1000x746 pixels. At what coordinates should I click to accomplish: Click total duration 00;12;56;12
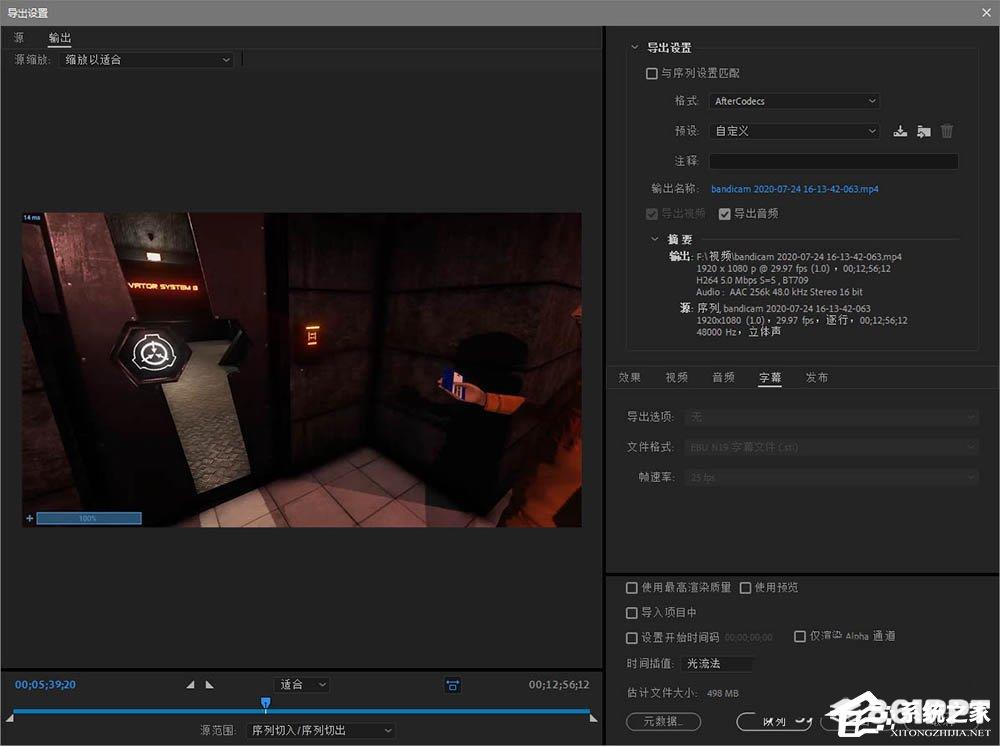click(559, 685)
